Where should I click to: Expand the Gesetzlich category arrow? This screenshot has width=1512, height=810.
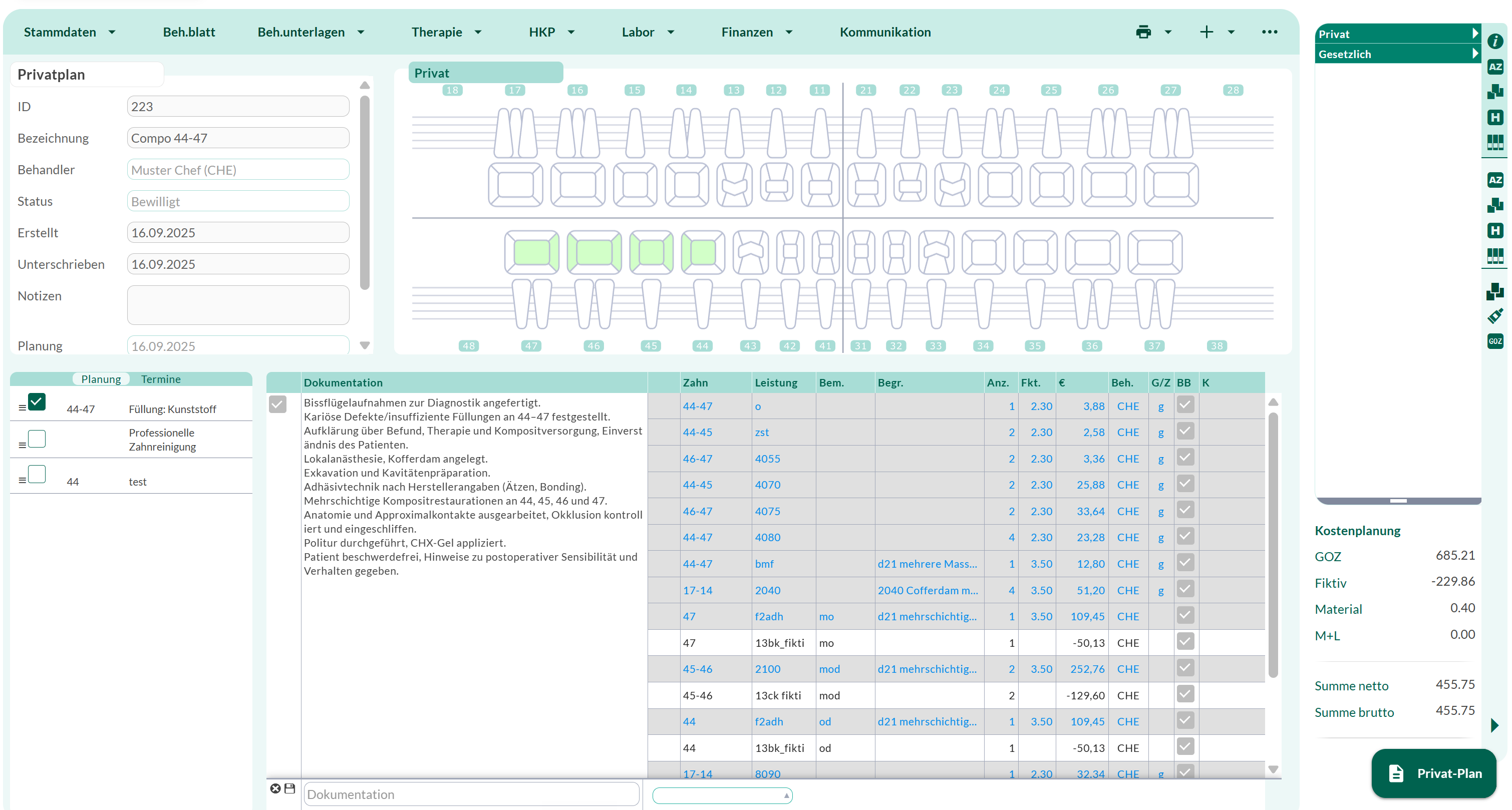1474,54
